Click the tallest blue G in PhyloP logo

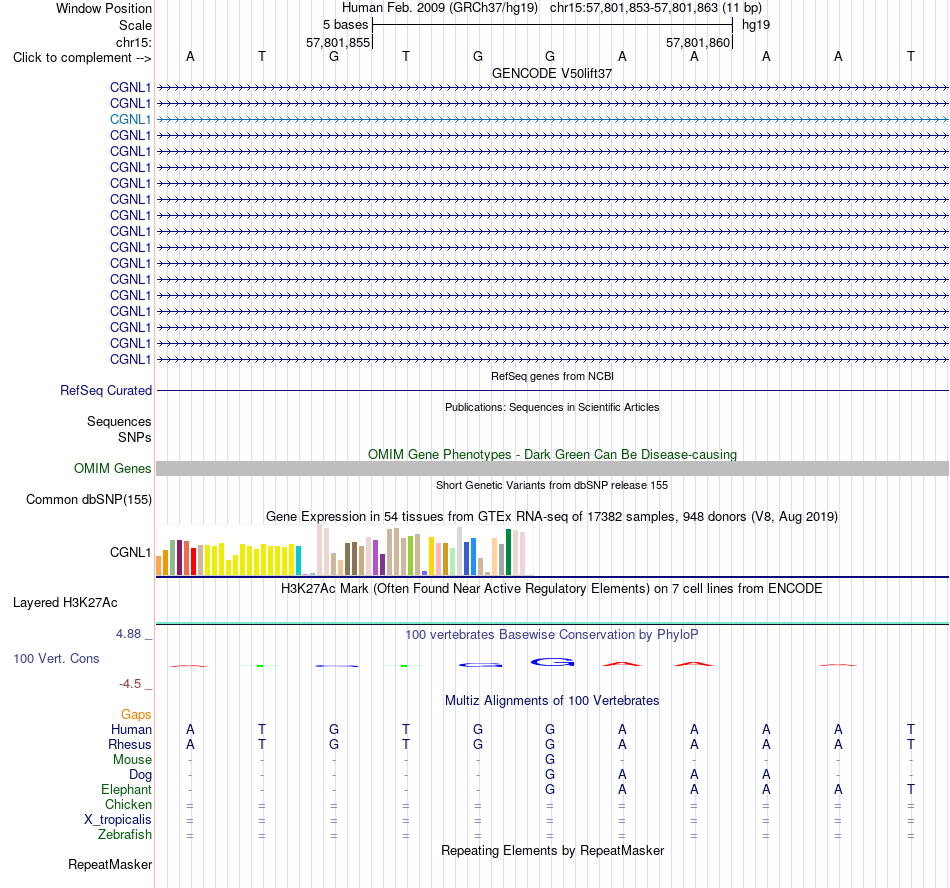click(553, 662)
